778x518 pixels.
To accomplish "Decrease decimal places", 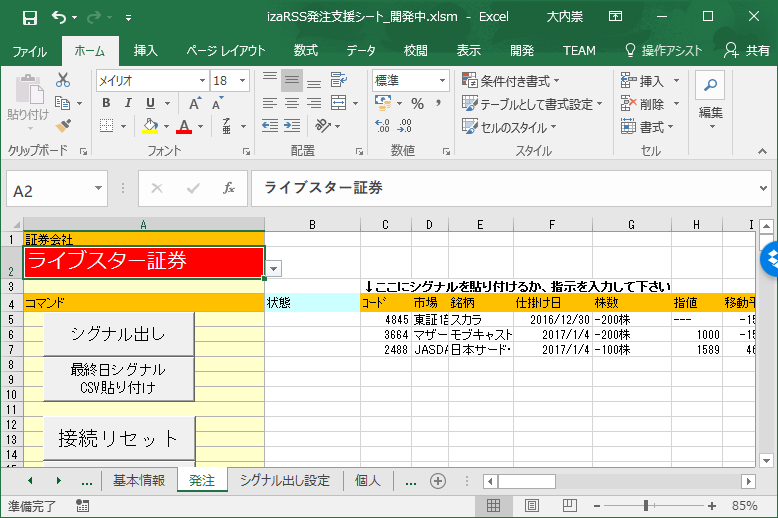I will click(x=404, y=126).
